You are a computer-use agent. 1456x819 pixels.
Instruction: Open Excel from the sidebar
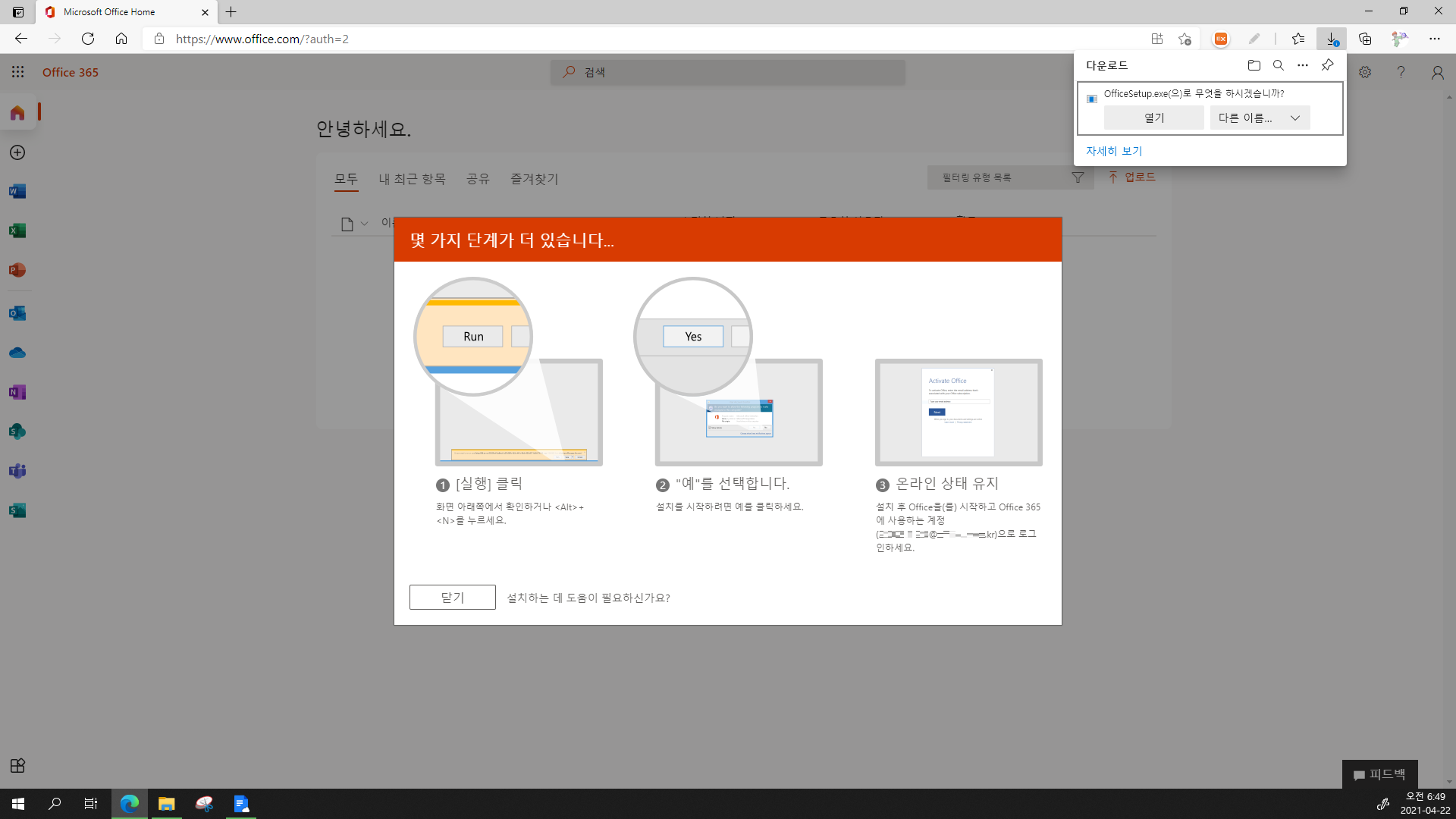pyautogui.click(x=17, y=231)
